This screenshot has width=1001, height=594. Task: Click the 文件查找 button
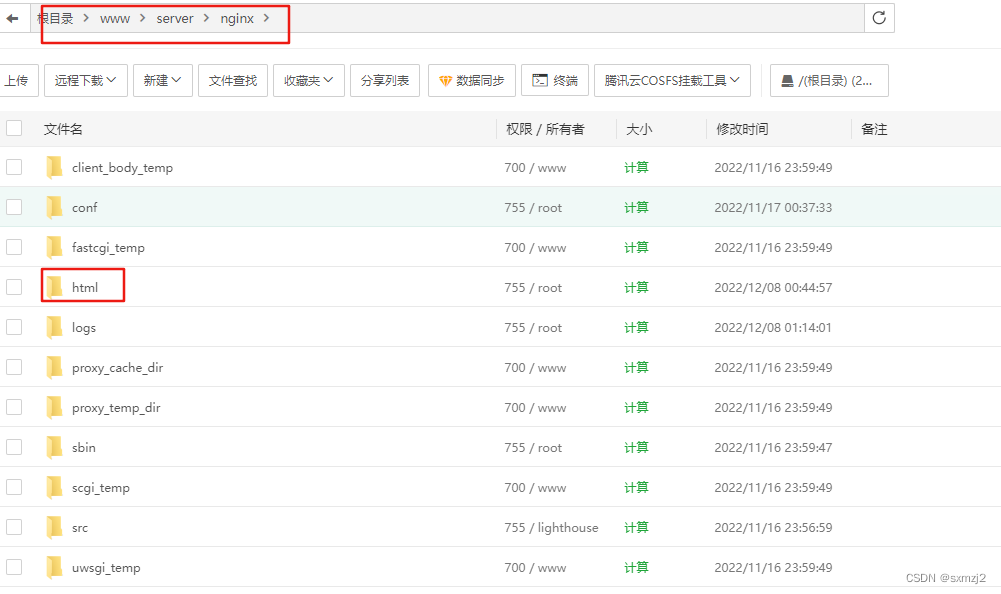(233, 80)
